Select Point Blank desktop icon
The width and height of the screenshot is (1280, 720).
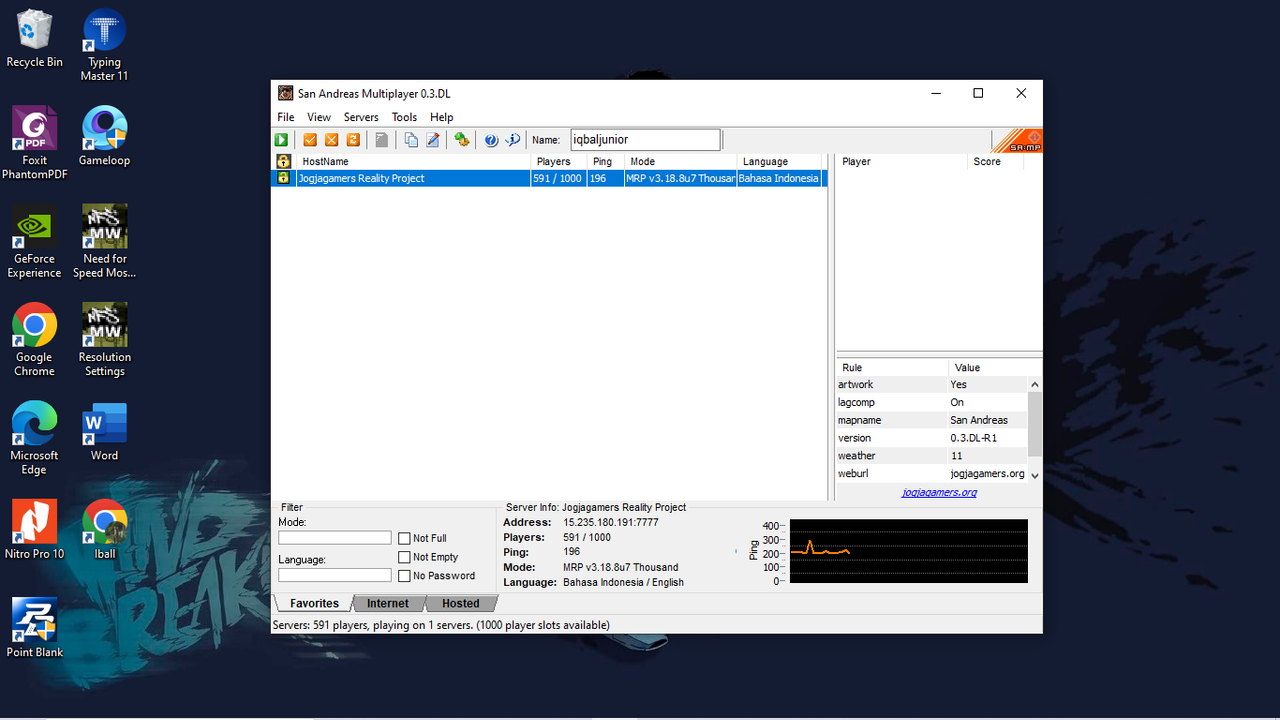(34, 627)
